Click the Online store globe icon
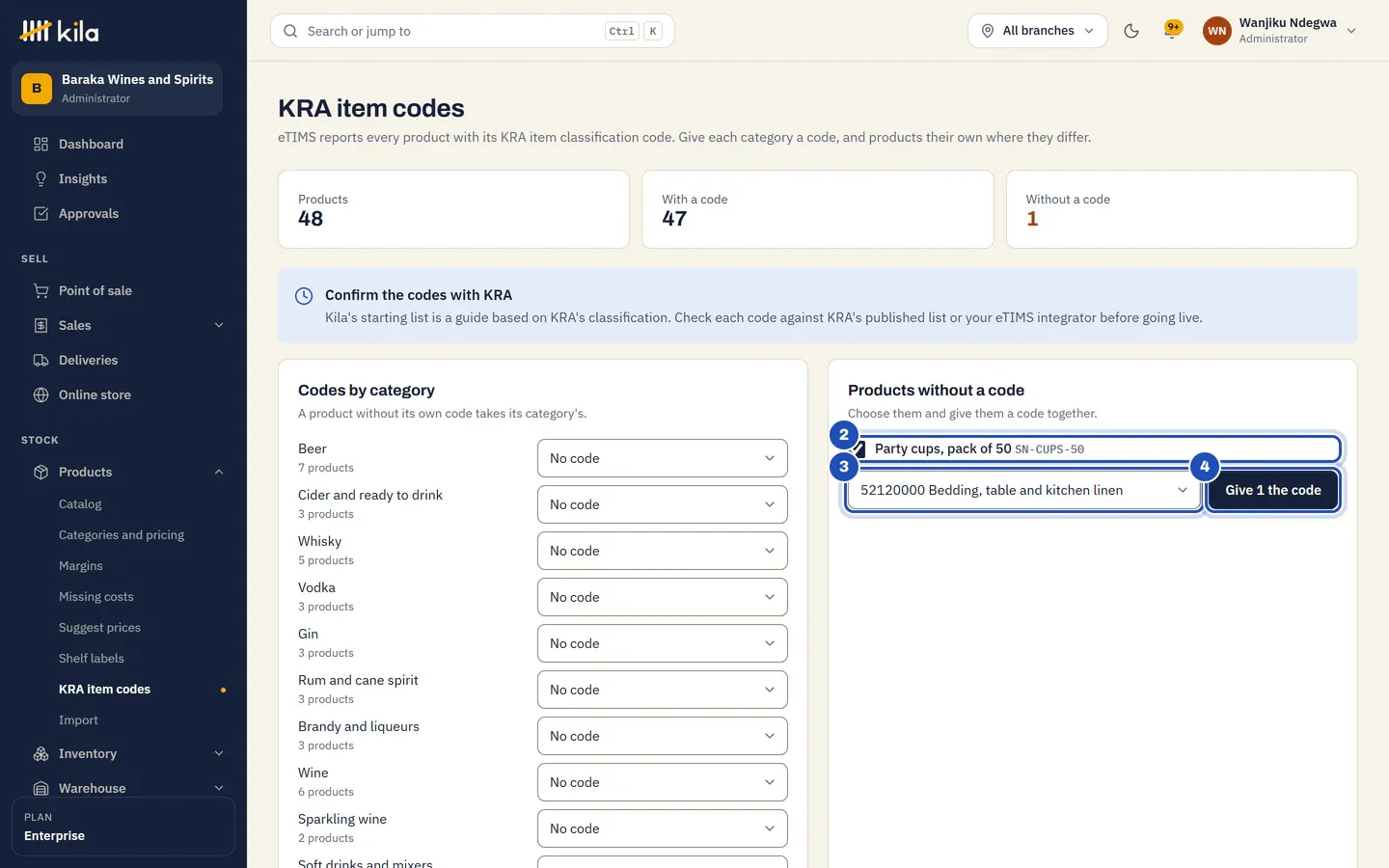The width and height of the screenshot is (1389, 868). tap(41, 394)
